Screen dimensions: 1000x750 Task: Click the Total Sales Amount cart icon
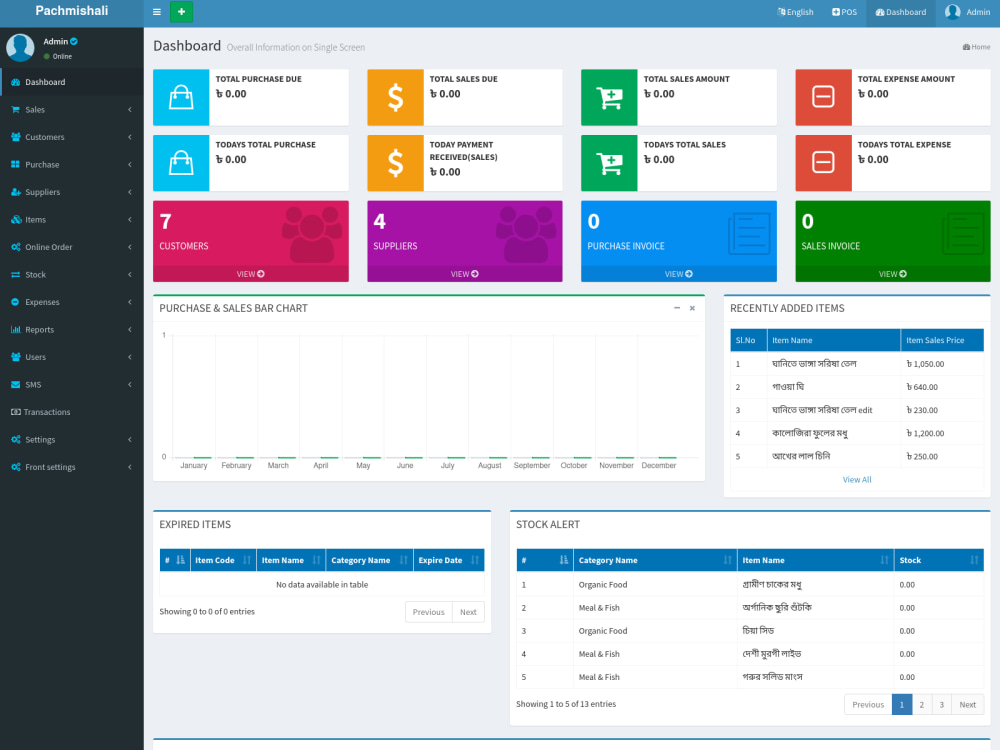(x=609, y=97)
